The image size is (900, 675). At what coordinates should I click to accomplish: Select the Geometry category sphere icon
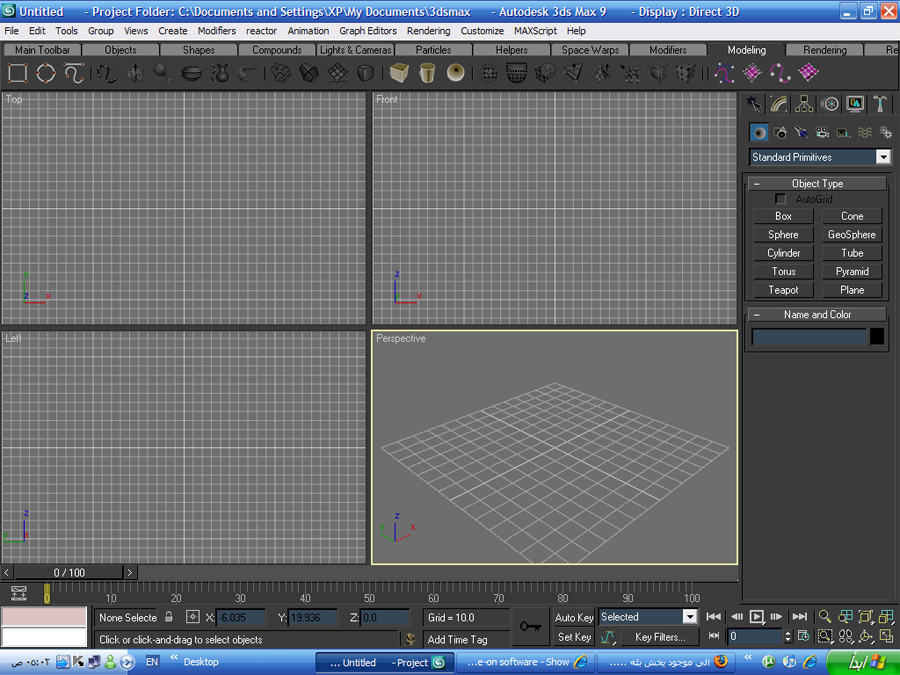point(759,133)
